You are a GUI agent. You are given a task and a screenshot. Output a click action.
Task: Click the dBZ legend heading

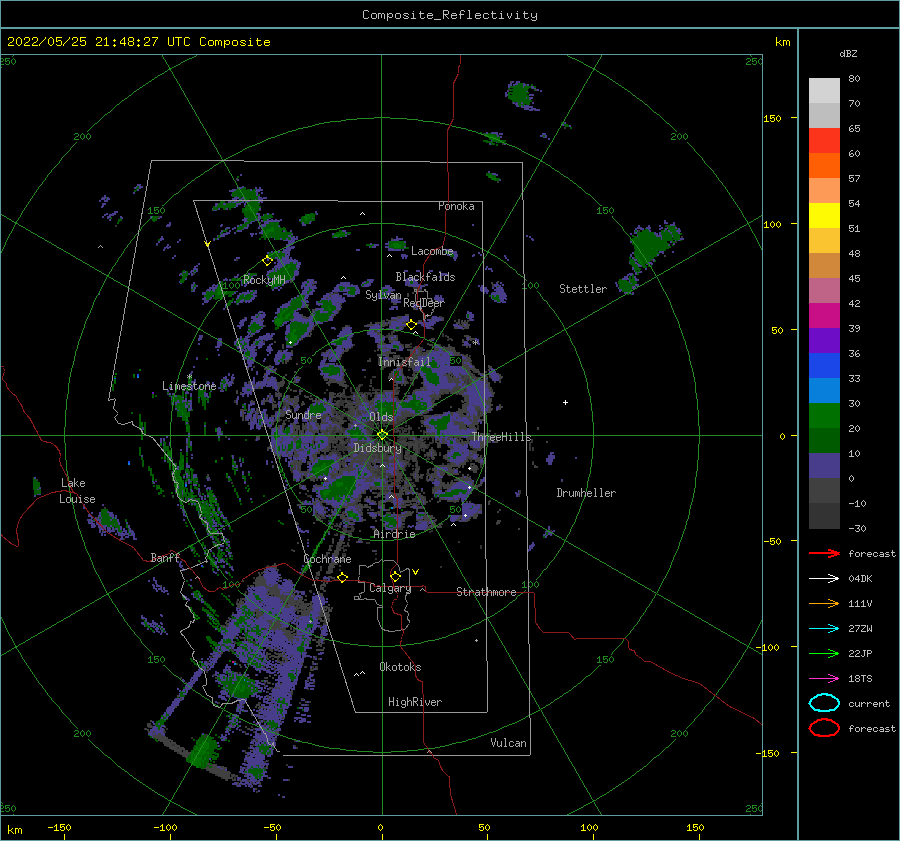pyautogui.click(x=848, y=53)
